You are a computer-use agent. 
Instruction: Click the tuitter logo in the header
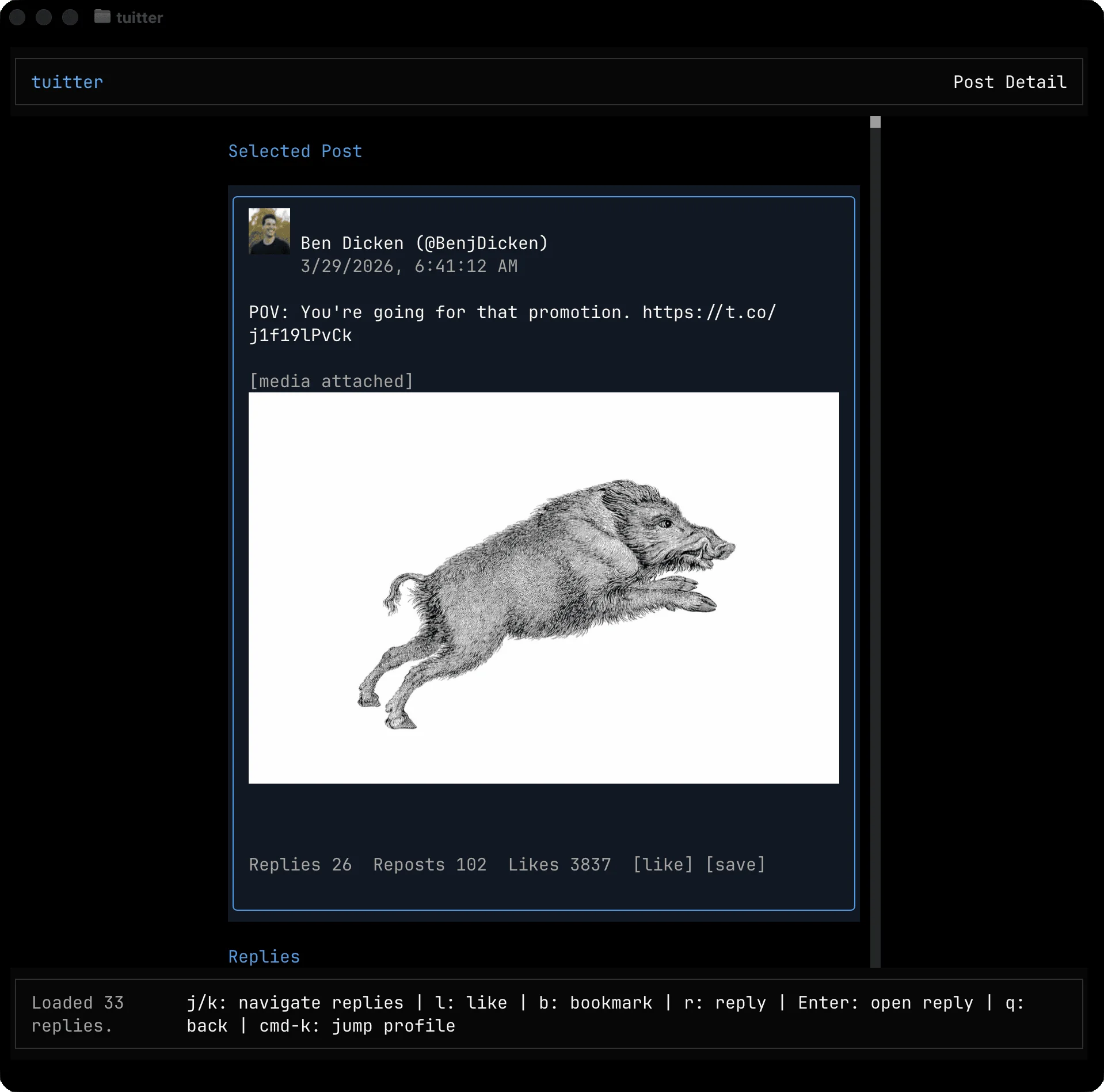(x=67, y=82)
